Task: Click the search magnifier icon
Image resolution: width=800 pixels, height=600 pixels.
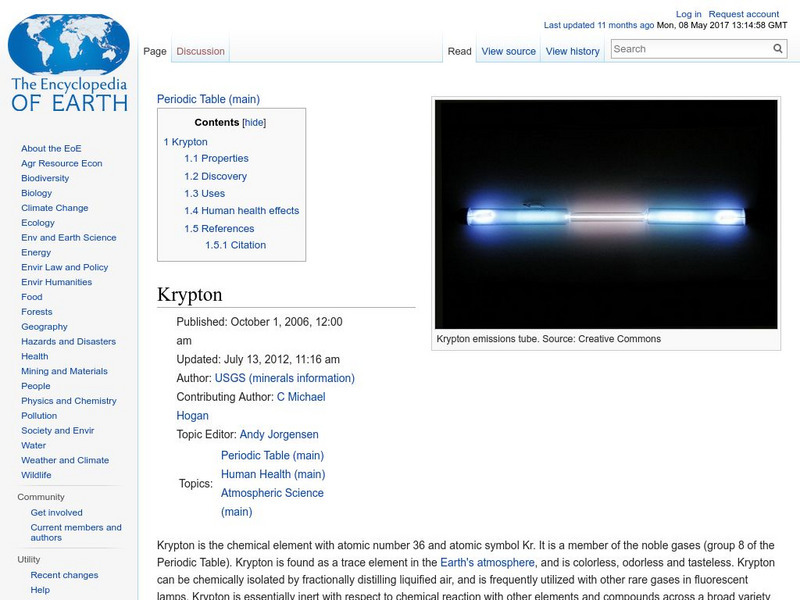Action: (x=778, y=49)
